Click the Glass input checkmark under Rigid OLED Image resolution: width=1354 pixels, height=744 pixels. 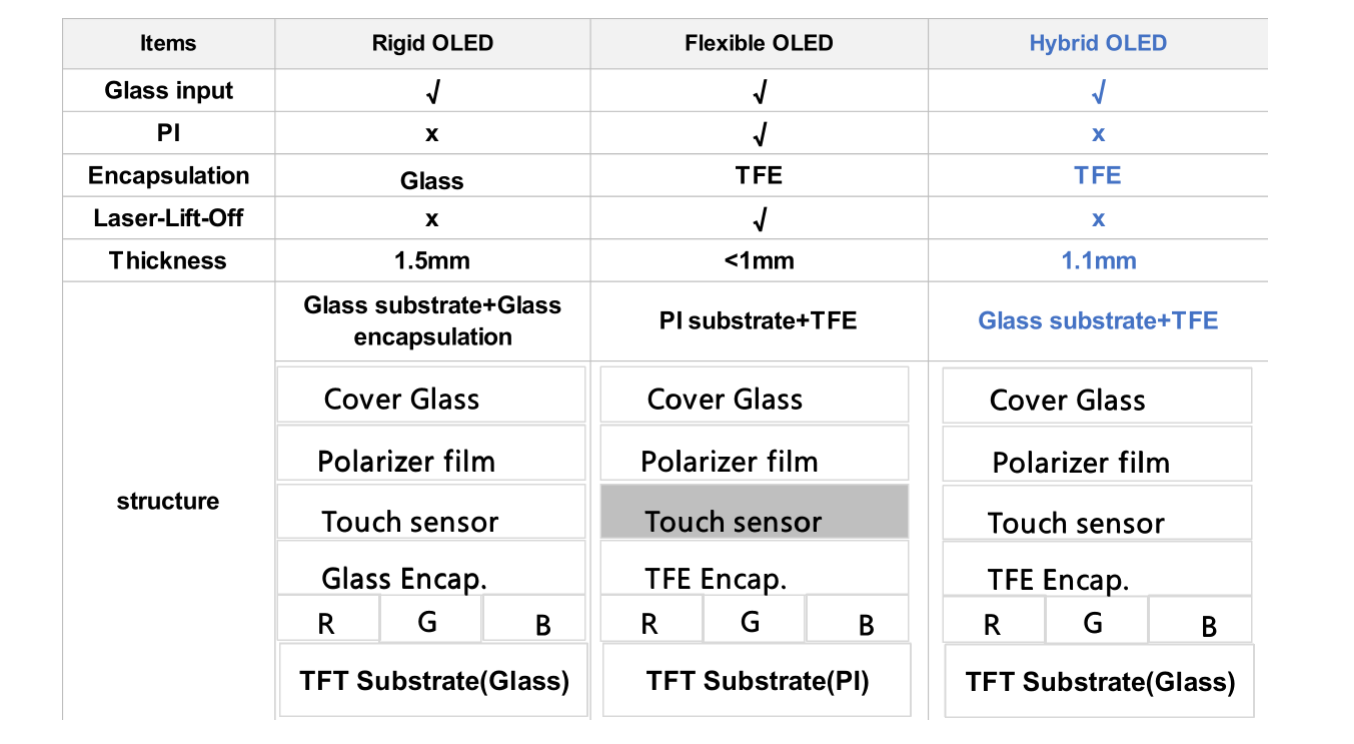[x=432, y=92]
